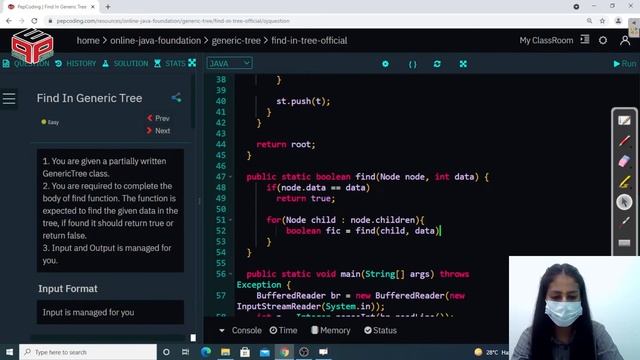Select the red pen annotation tool

(624, 141)
